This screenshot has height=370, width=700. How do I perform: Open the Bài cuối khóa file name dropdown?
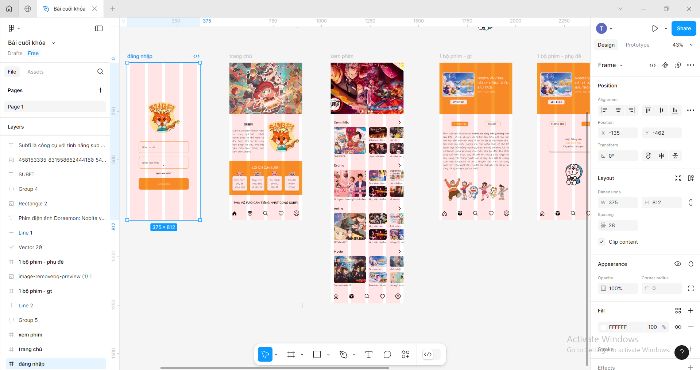tap(54, 43)
